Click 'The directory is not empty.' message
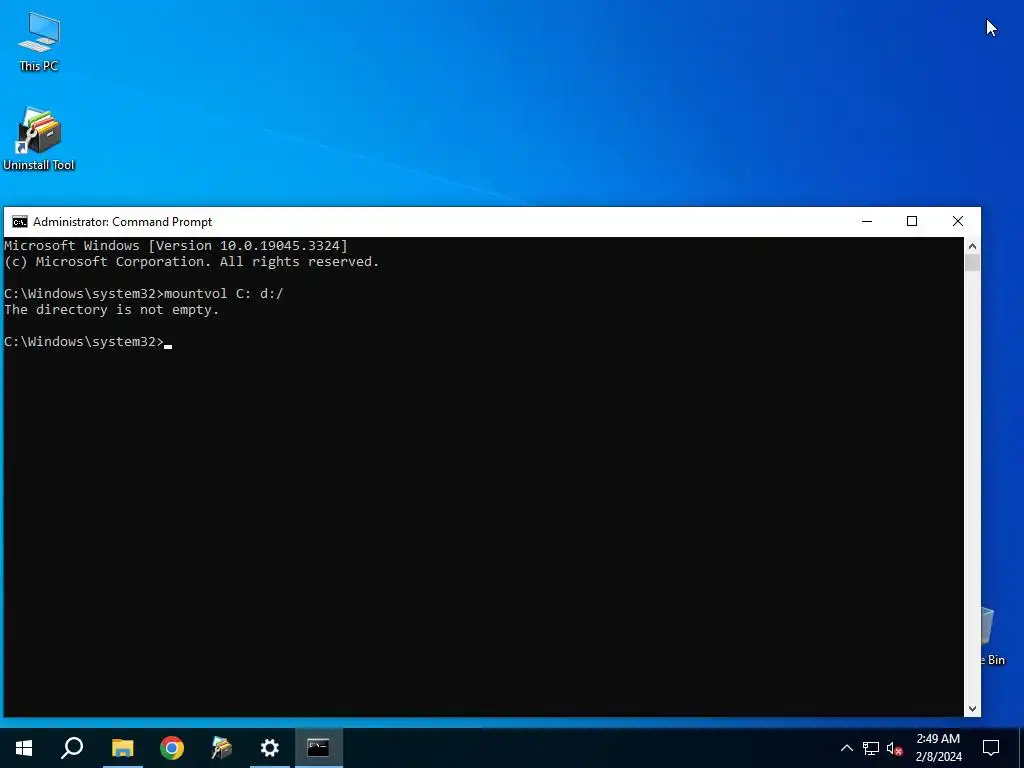Screen dimensions: 1024x768 point(112,310)
